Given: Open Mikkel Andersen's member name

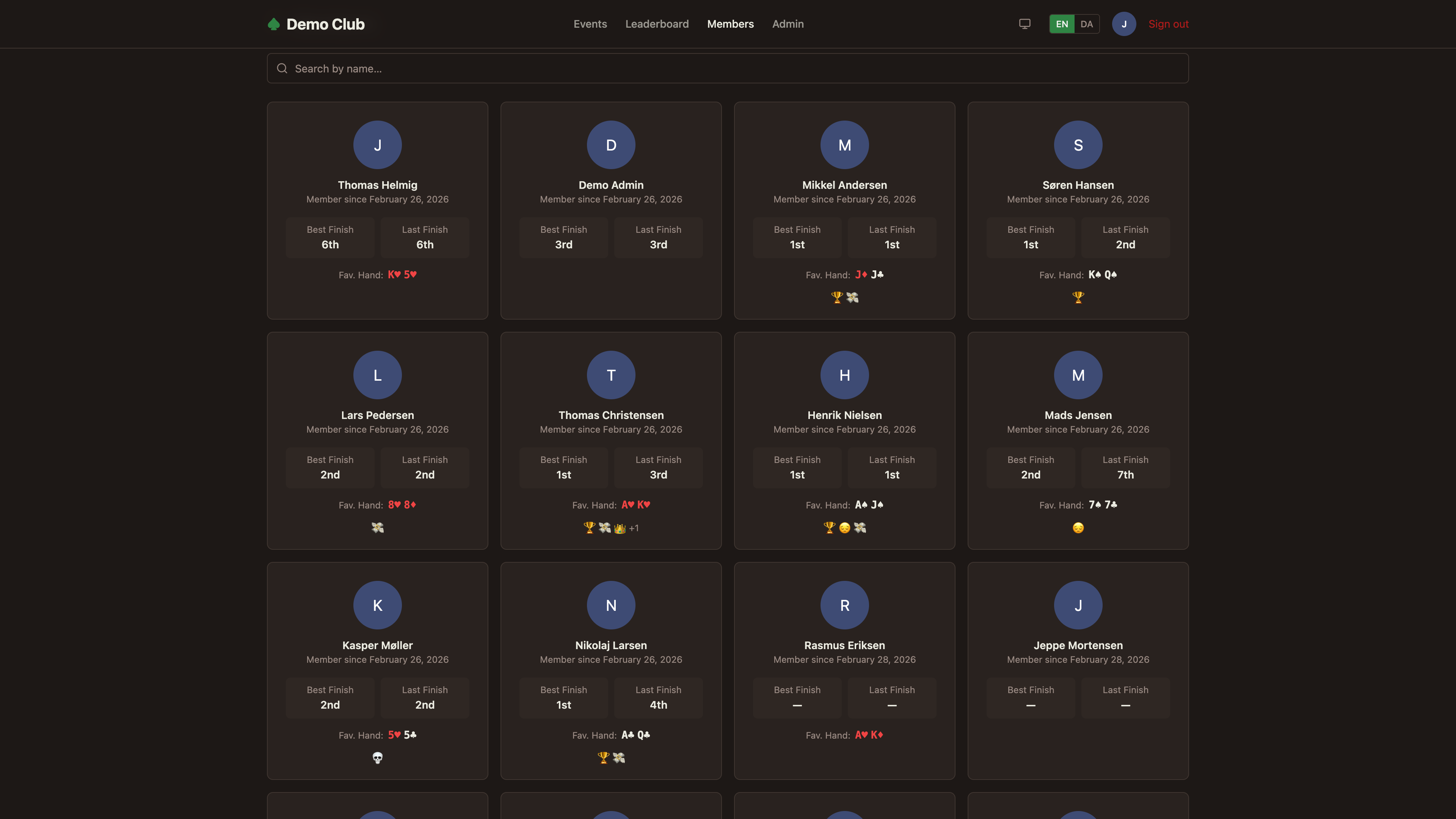Looking at the screenshot, I should [844, 185].
